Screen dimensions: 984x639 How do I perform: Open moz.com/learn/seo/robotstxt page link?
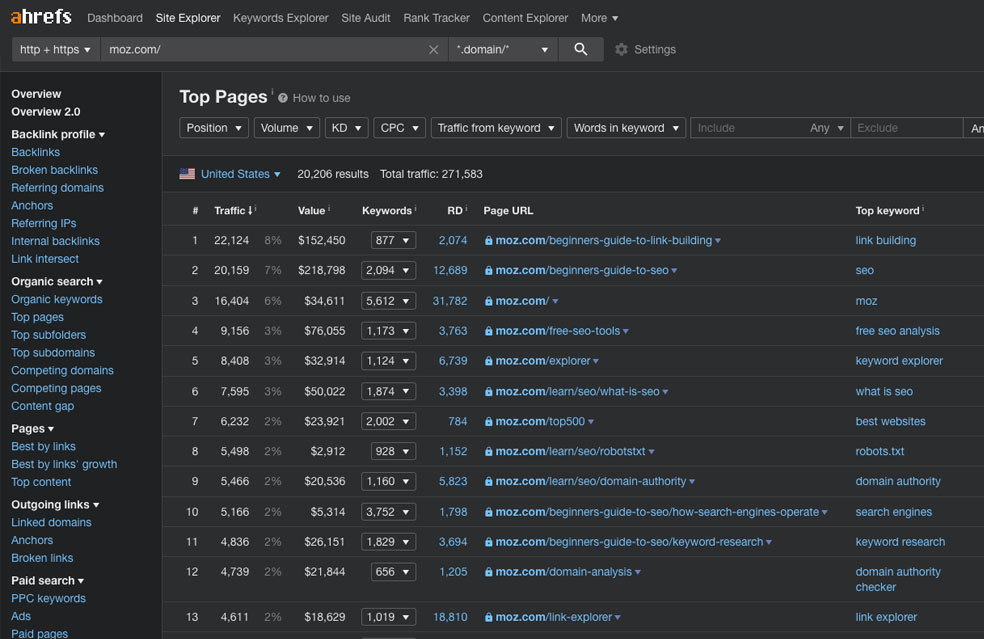(x=570, y=451)
